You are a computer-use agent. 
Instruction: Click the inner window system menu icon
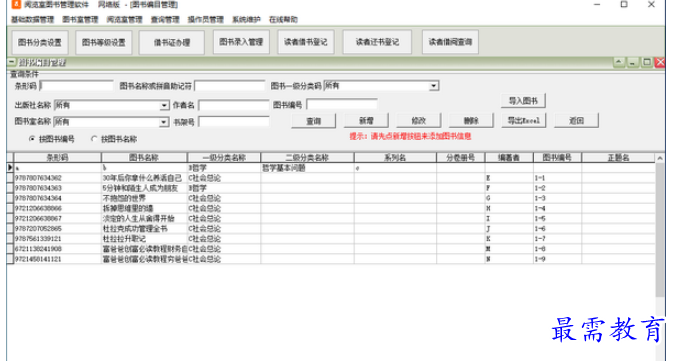pos(12,63)
